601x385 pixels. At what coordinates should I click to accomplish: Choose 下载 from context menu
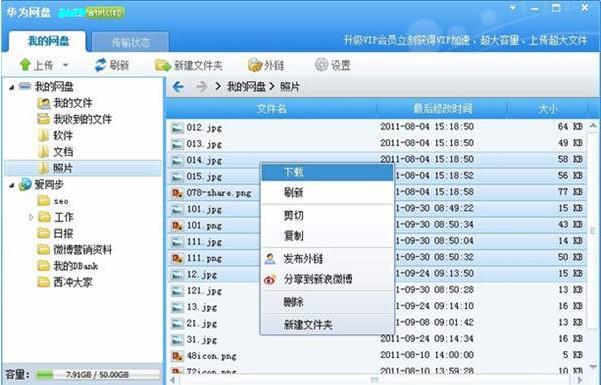pyautogui.click(x=327, y=173)
